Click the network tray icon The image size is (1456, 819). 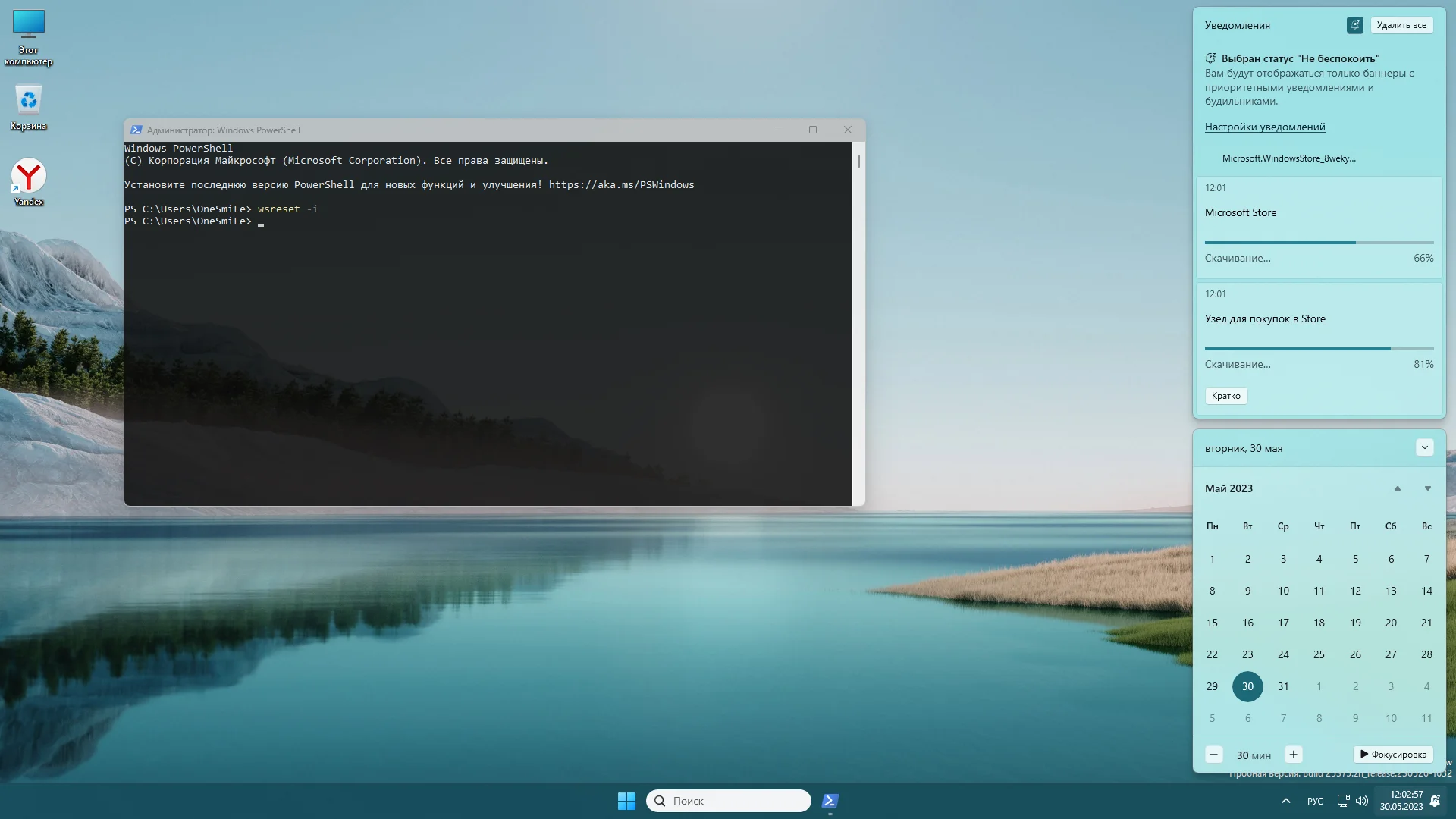[x=1343, y=801]
